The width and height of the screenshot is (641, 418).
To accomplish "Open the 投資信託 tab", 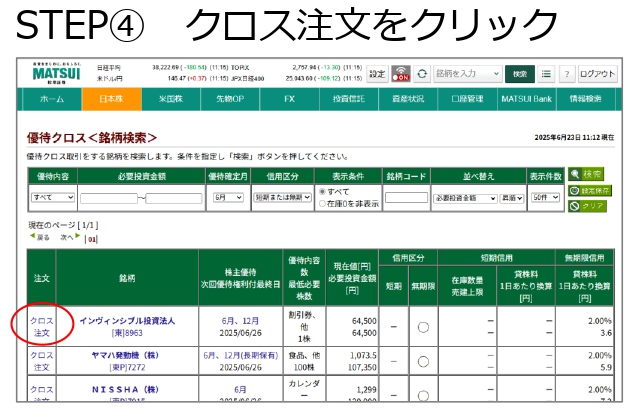I will pyautogui.click(x=349, y=99).
